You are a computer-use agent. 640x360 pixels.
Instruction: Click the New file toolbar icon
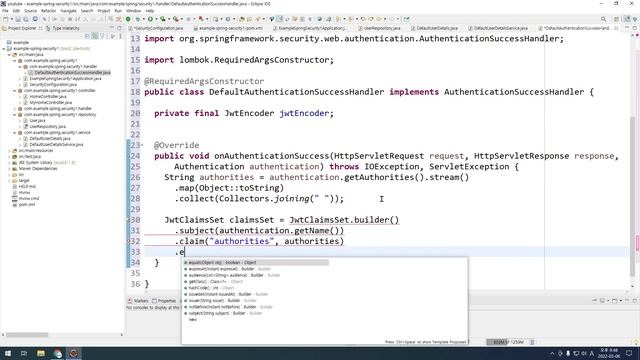coord(5,19)
